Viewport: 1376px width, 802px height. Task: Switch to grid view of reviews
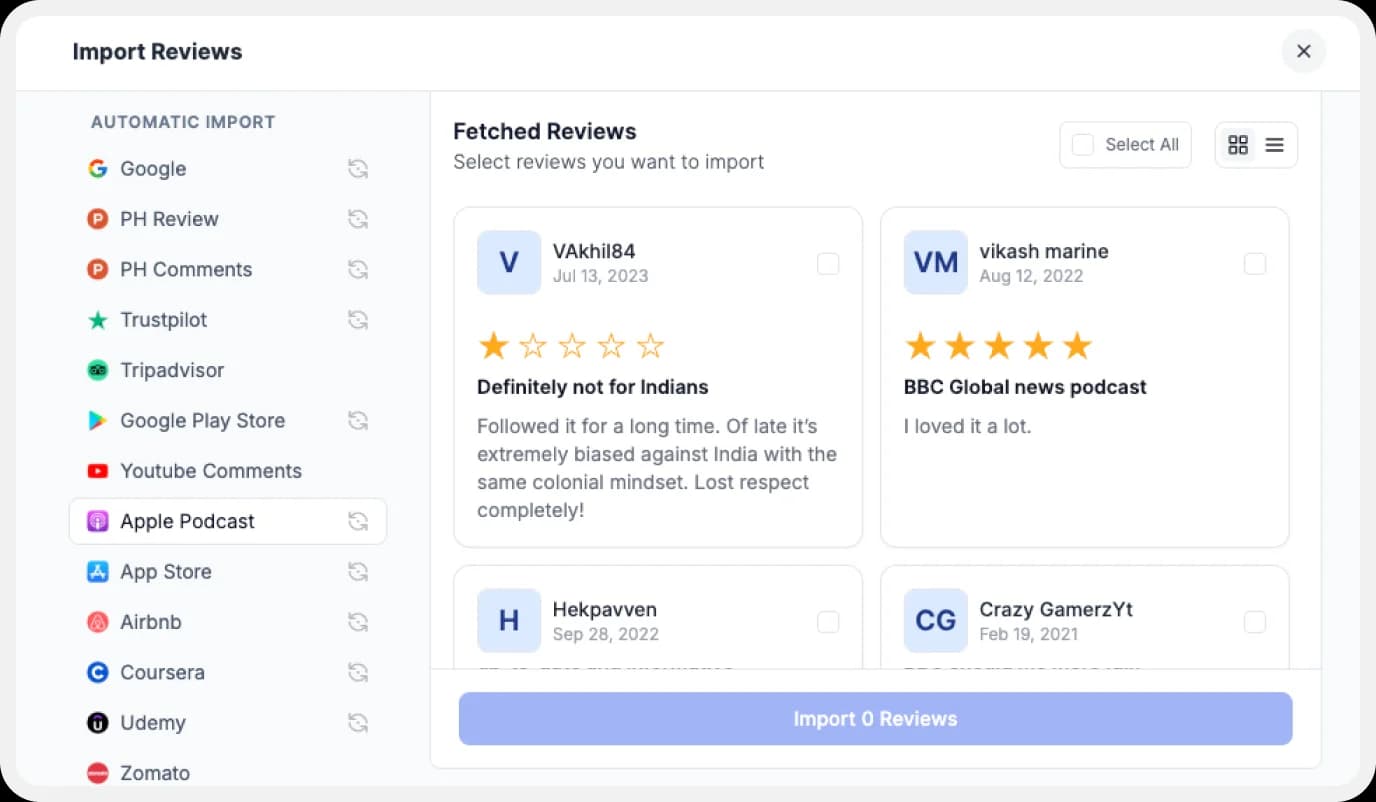(x=1238, y=144)
